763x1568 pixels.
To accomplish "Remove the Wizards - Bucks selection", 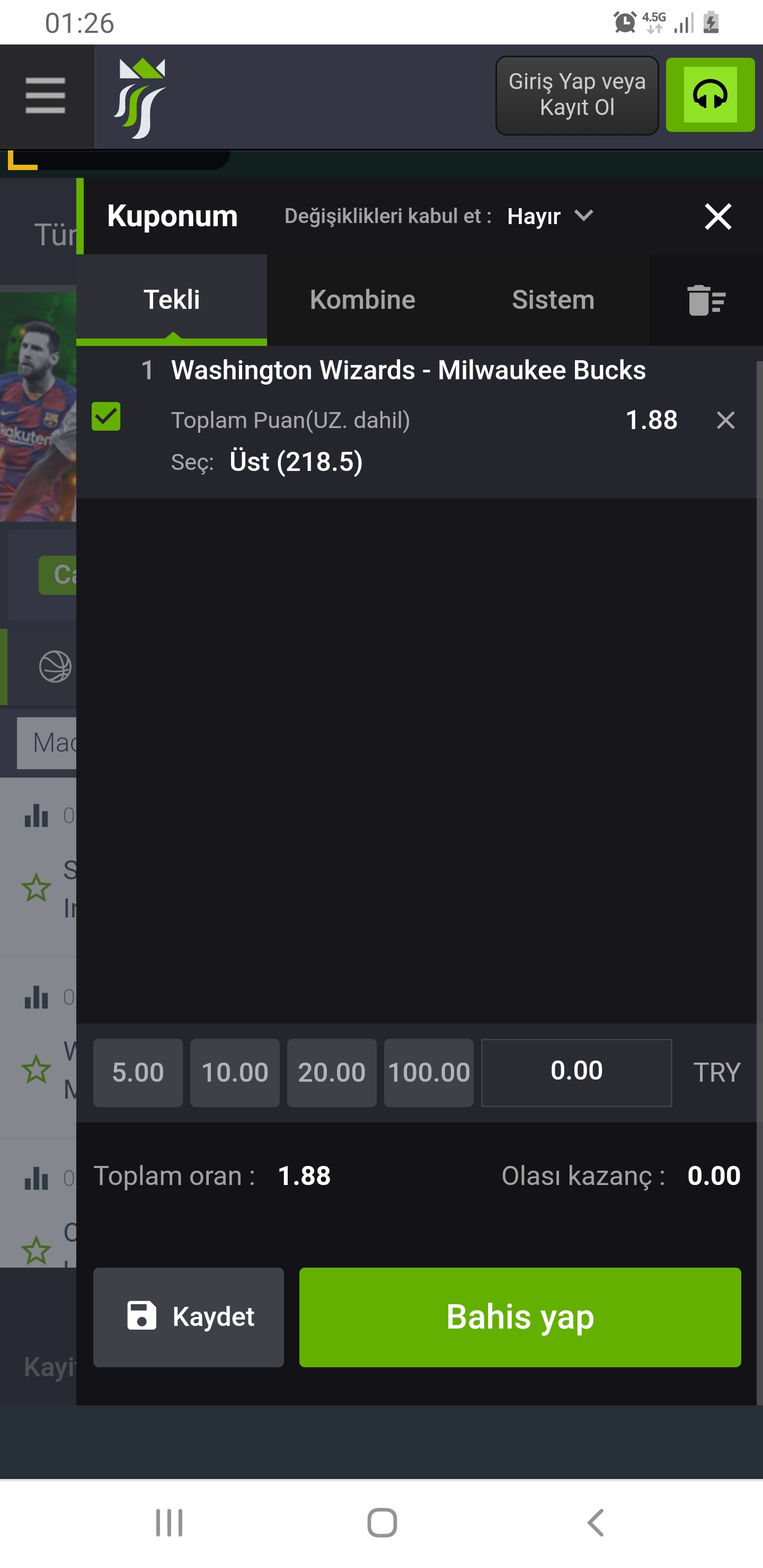I will click(725, 420).
